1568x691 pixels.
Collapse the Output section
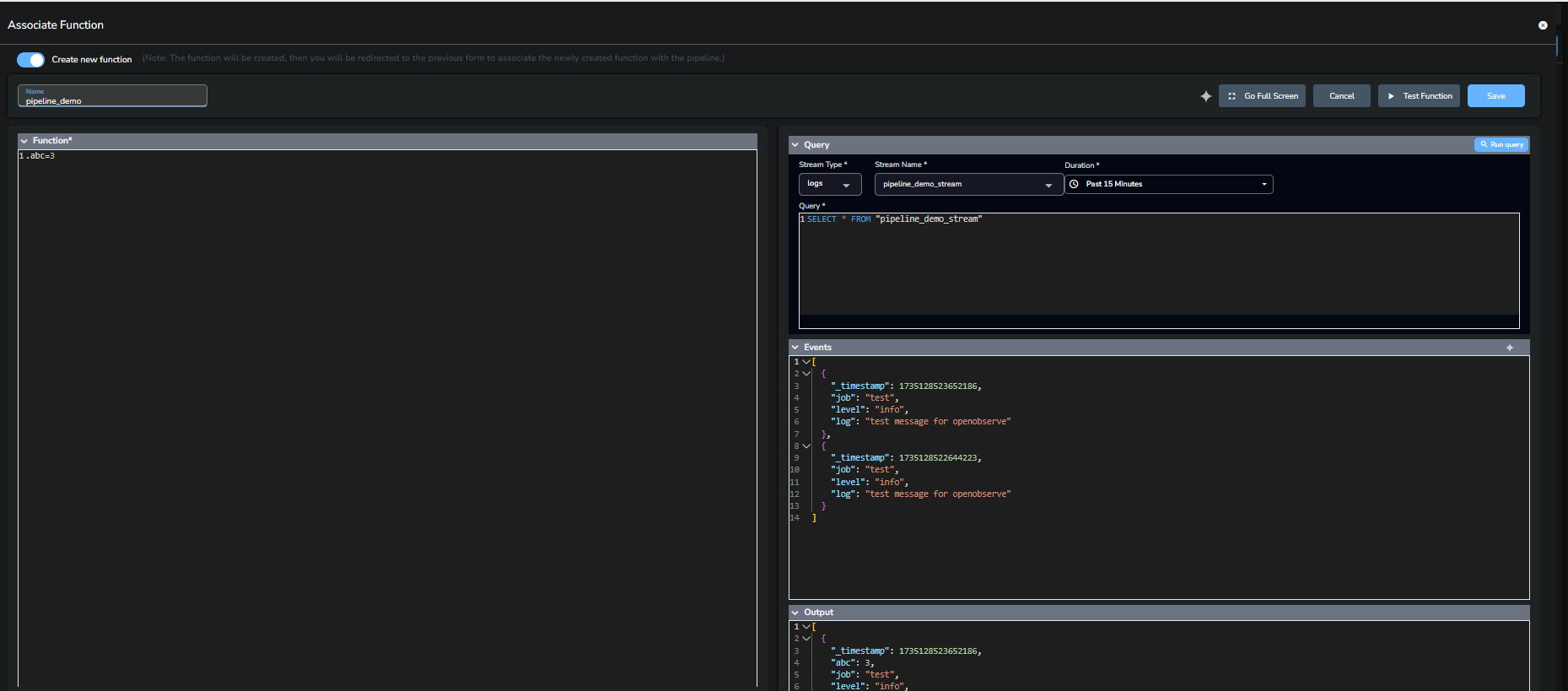(795, 613)
